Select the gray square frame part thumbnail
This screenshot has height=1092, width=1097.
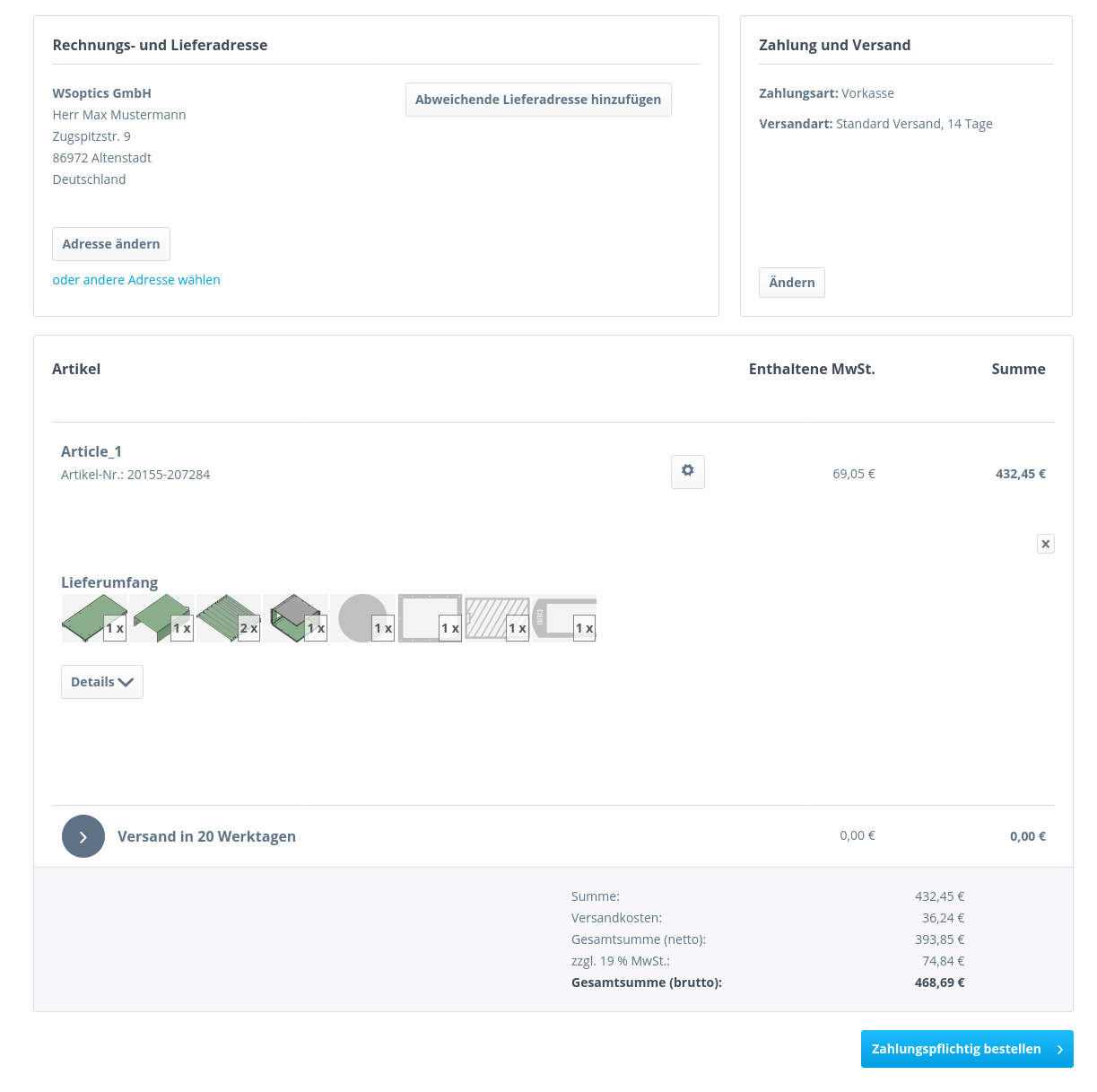click(x=431, y=618)
